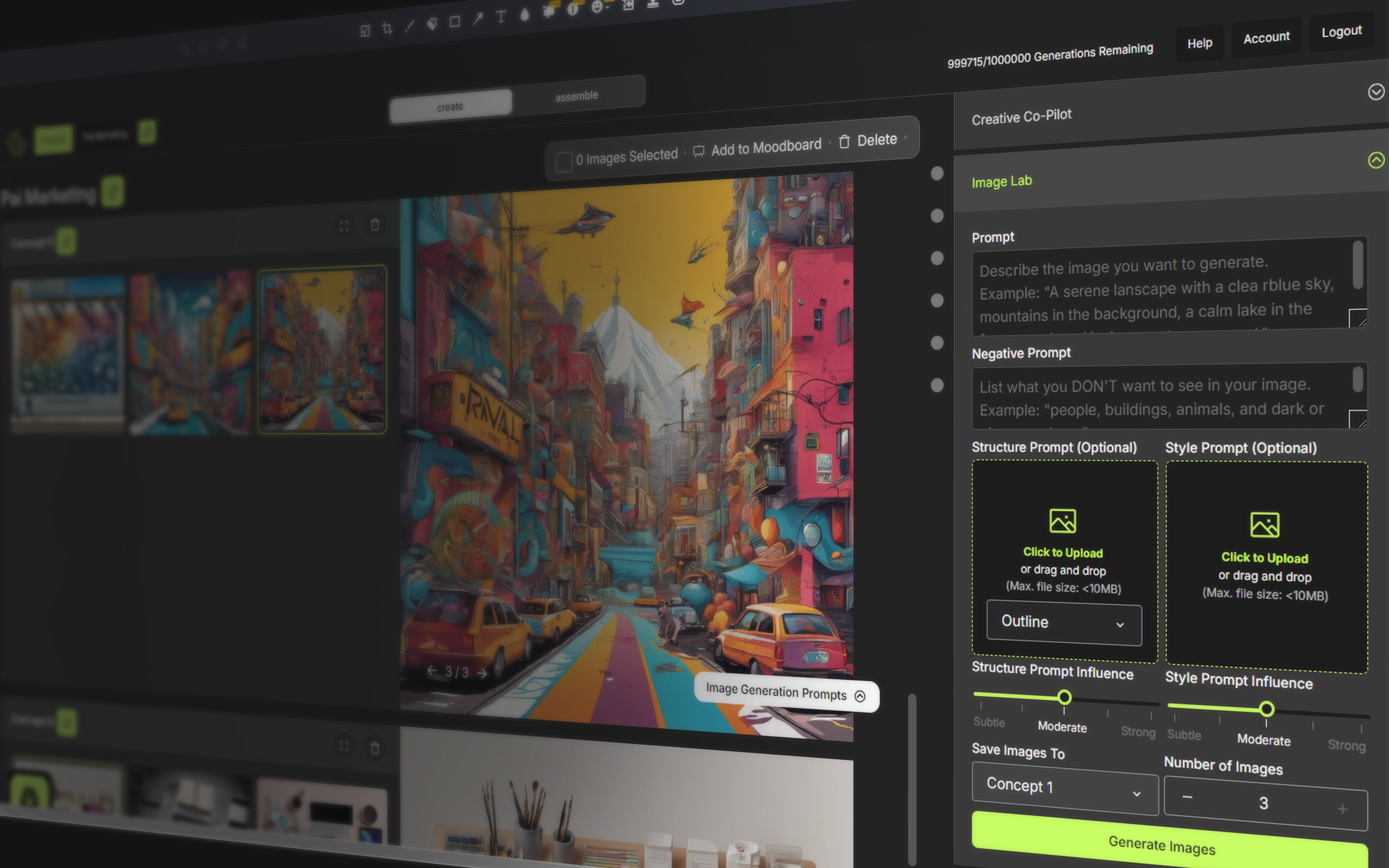The height and width of the screenshot is (868, 1389).
Task: Open the dropdown arrow beside the emoji tool
Action: 608,7
